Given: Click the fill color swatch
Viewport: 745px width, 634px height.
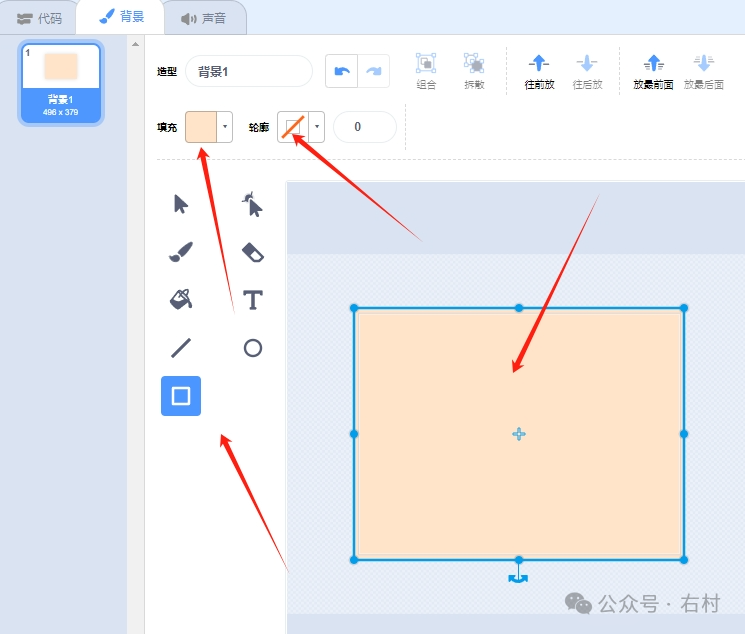Looking at the screenshot, I should (201, 127).
